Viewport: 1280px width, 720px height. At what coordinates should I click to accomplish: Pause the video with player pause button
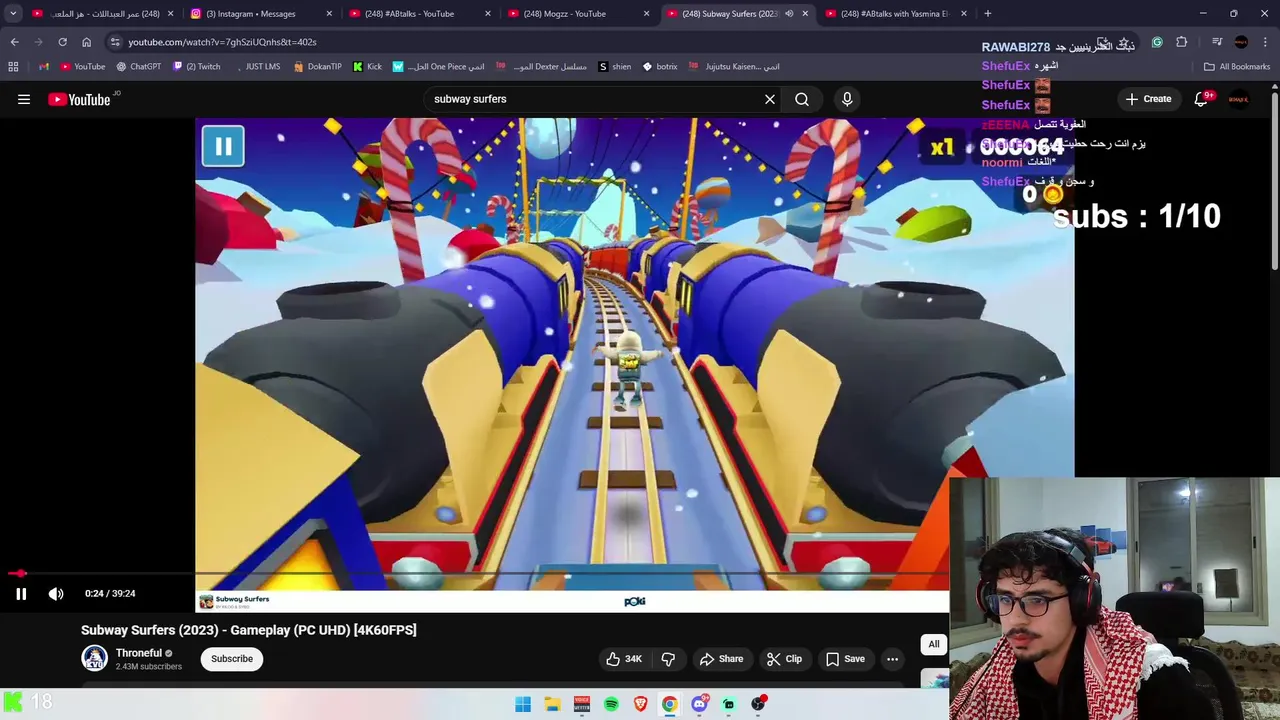[x=21, y=593]
